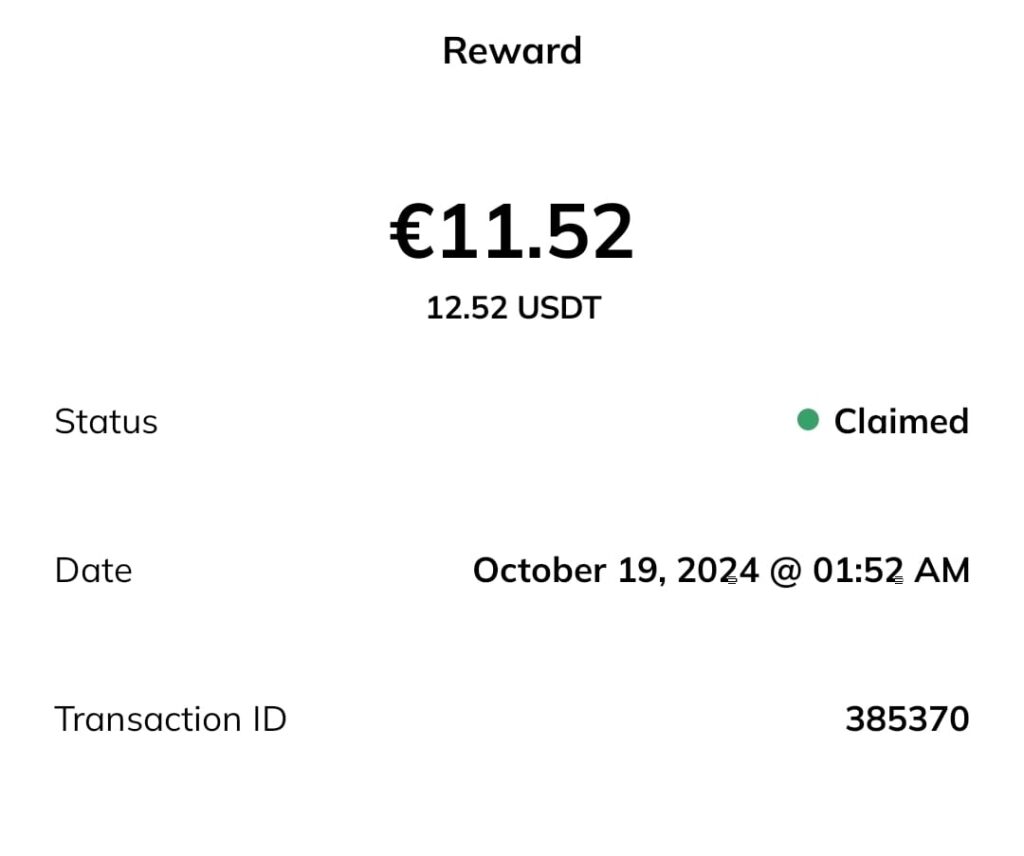
Task: Click the Status row label
Action: [x=106, y=421]
